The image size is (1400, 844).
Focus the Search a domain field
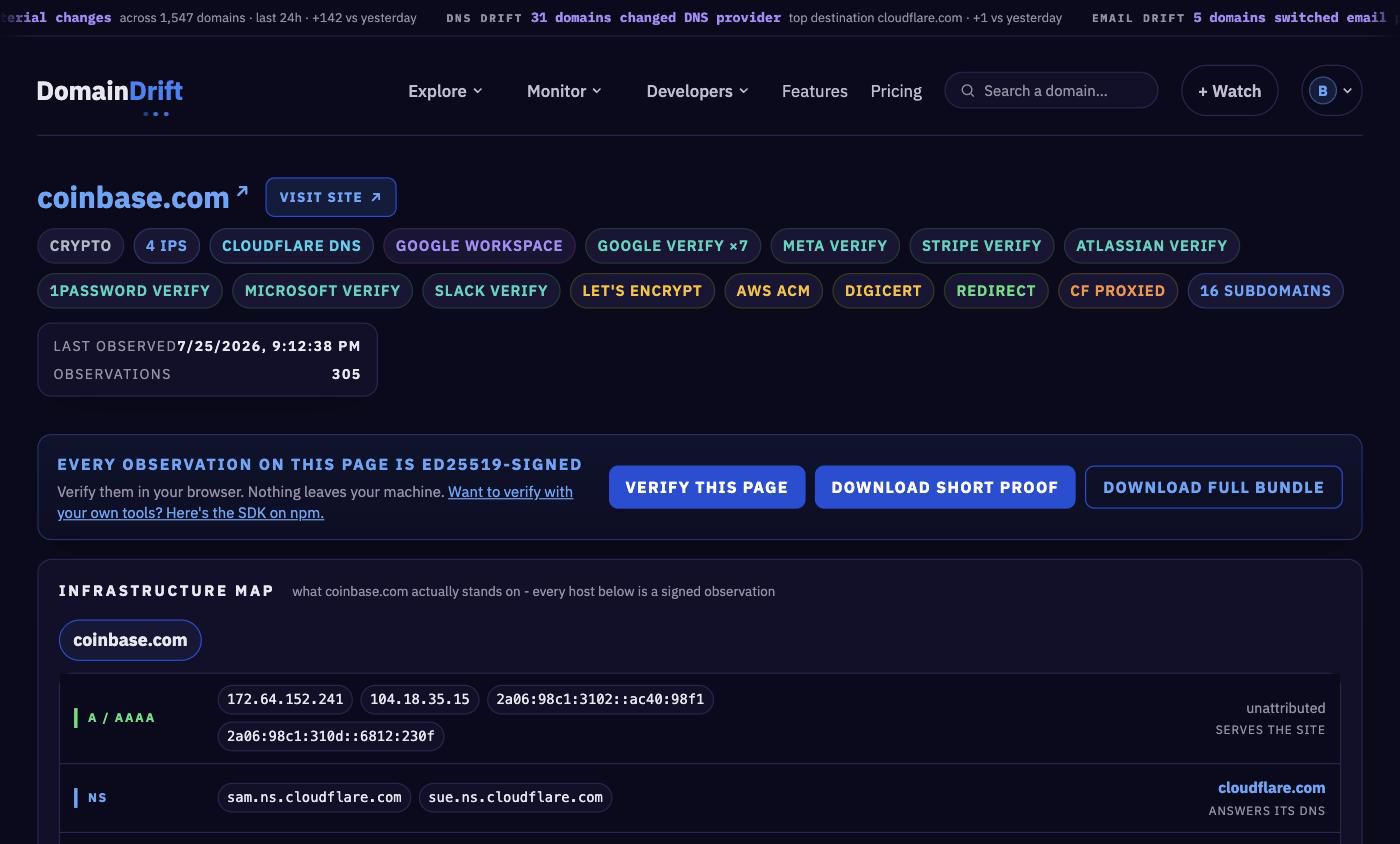coord(1051,91)
